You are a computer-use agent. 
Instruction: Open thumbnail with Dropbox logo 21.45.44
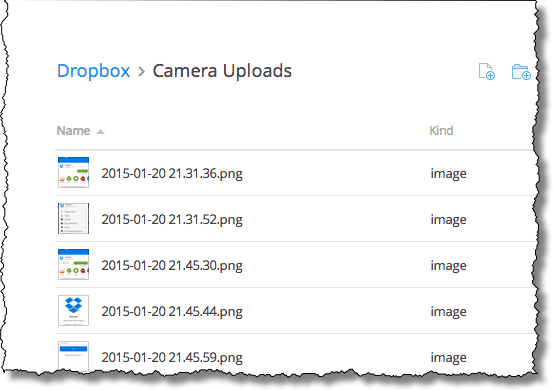73,310
